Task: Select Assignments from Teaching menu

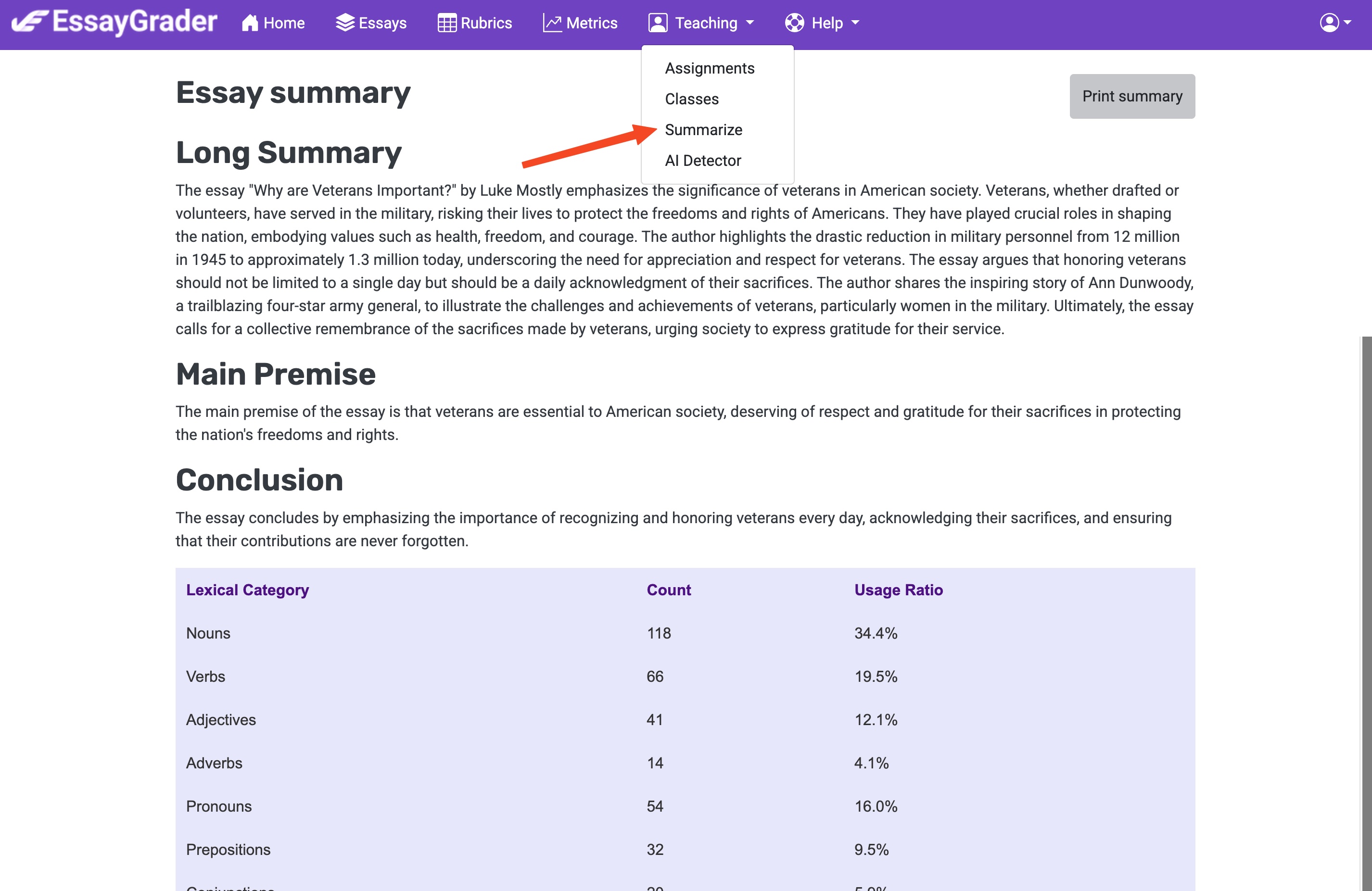Action: tap(709, 68)
